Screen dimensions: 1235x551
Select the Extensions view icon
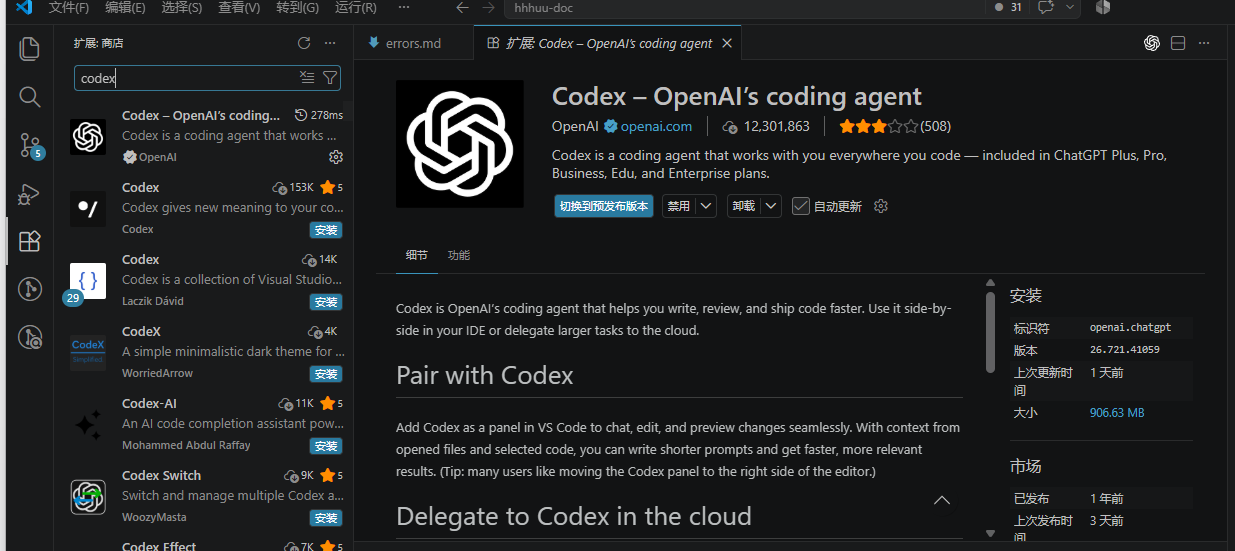pyautogui.click(x=30, y=241)
